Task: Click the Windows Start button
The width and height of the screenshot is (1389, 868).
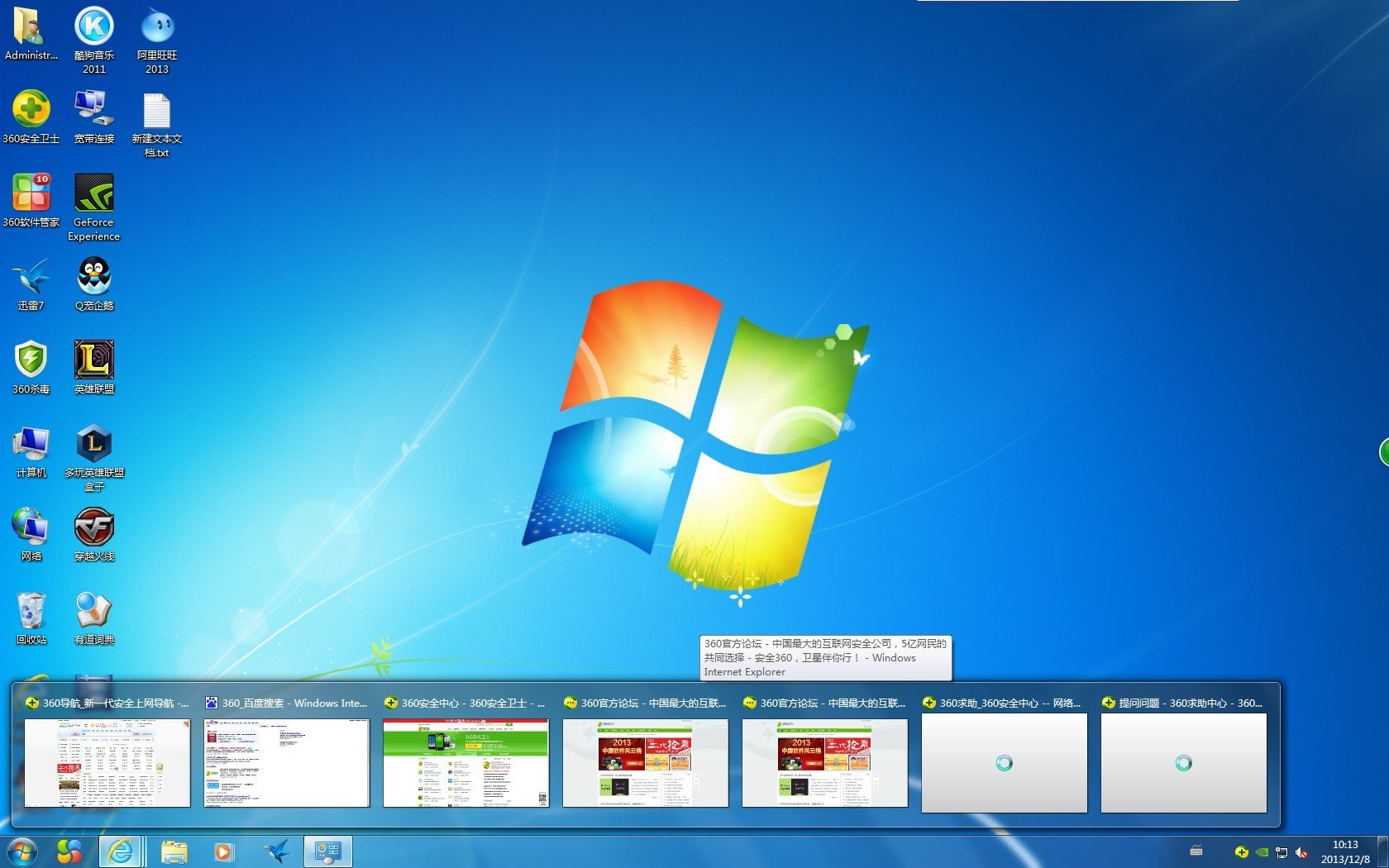Action: (x=21, y=851)
